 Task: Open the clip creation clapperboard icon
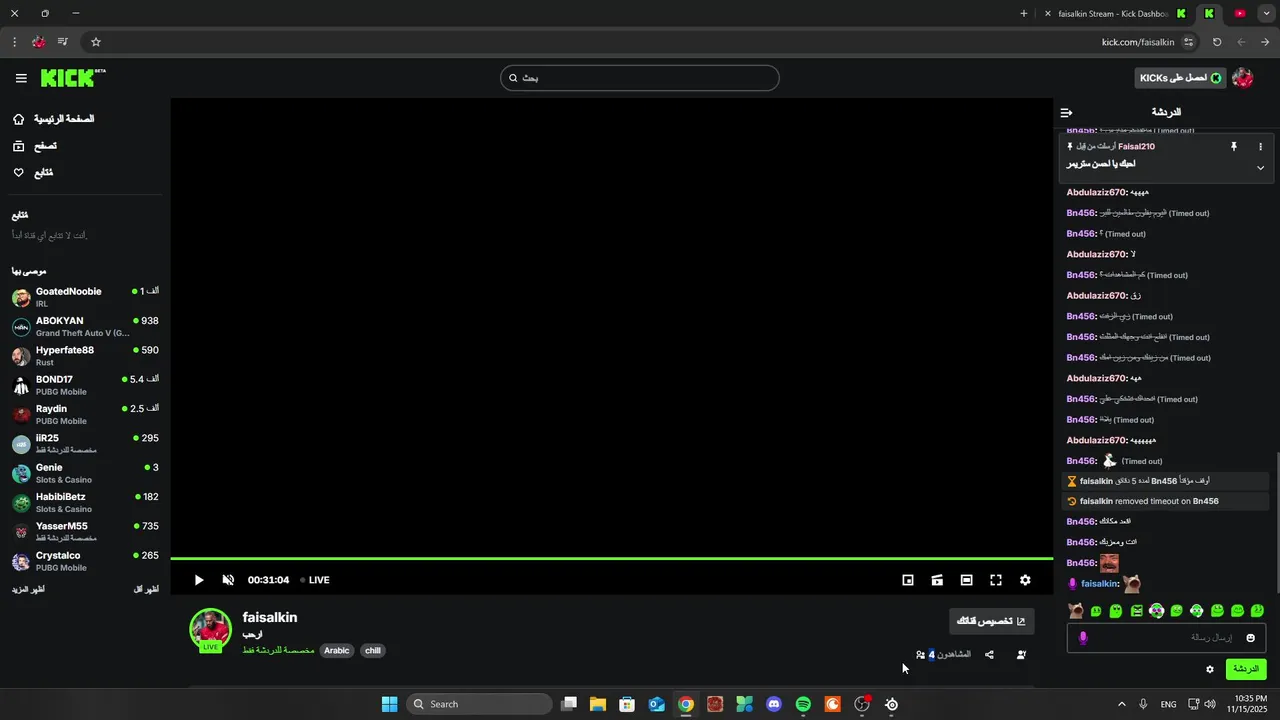[x=937, y=580]
